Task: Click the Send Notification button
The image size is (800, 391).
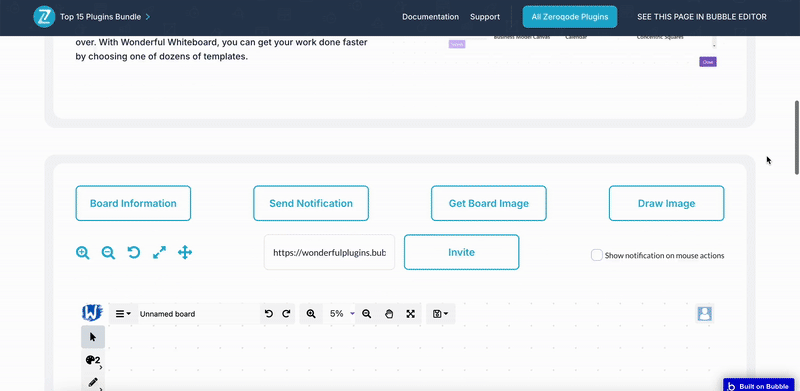Action: pyautogui.click(x=311, y=203)
